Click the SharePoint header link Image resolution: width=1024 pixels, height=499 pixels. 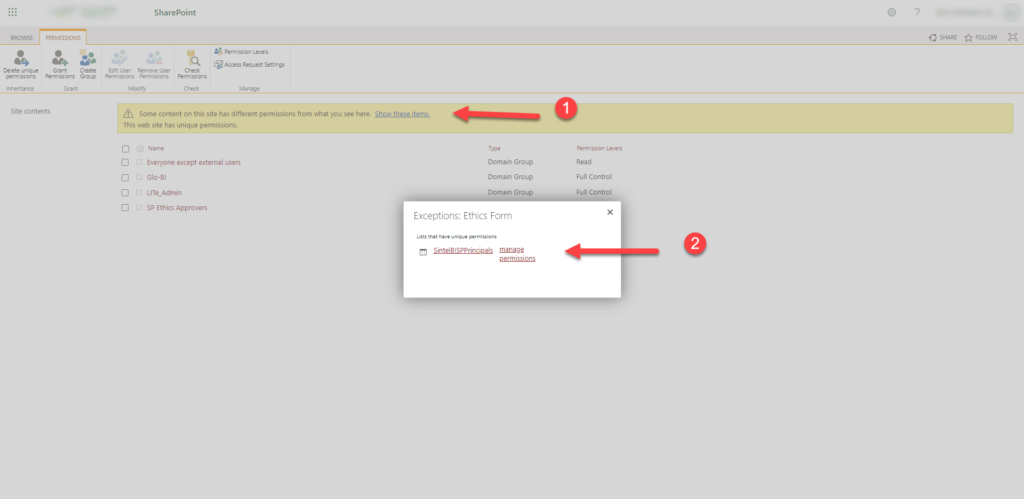pos(174,12)
